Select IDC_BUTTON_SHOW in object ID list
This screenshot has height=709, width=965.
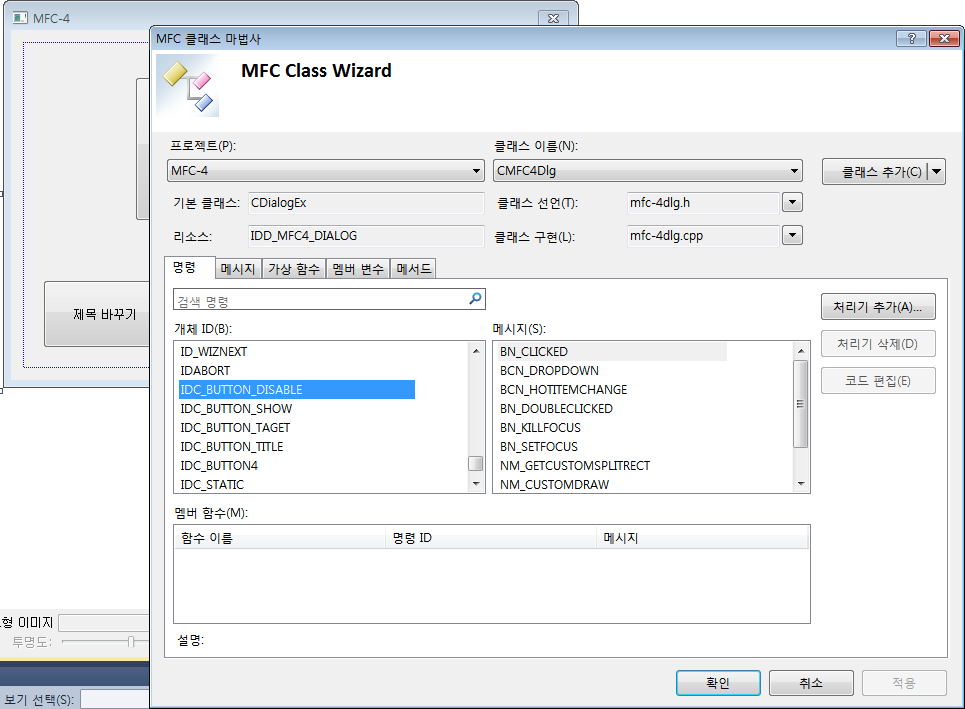pyautogui.click(x=236, y=409)
